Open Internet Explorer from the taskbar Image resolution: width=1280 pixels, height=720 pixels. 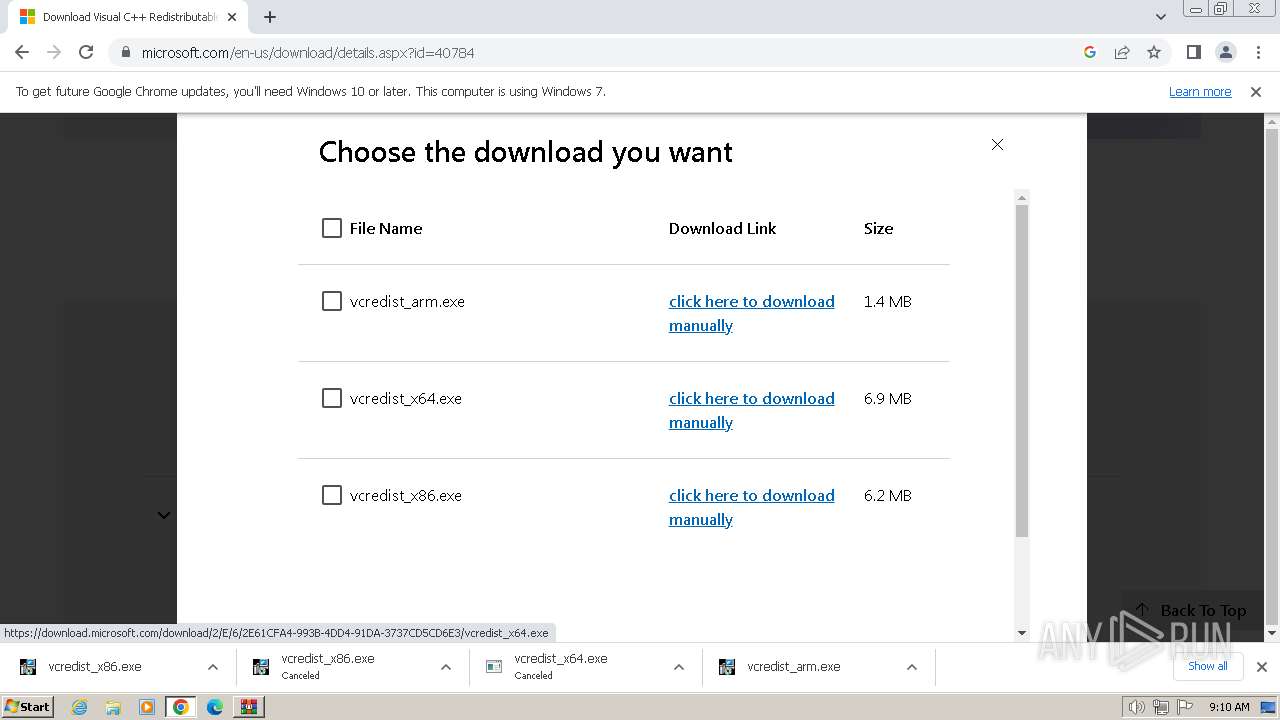tap(80, 707)
